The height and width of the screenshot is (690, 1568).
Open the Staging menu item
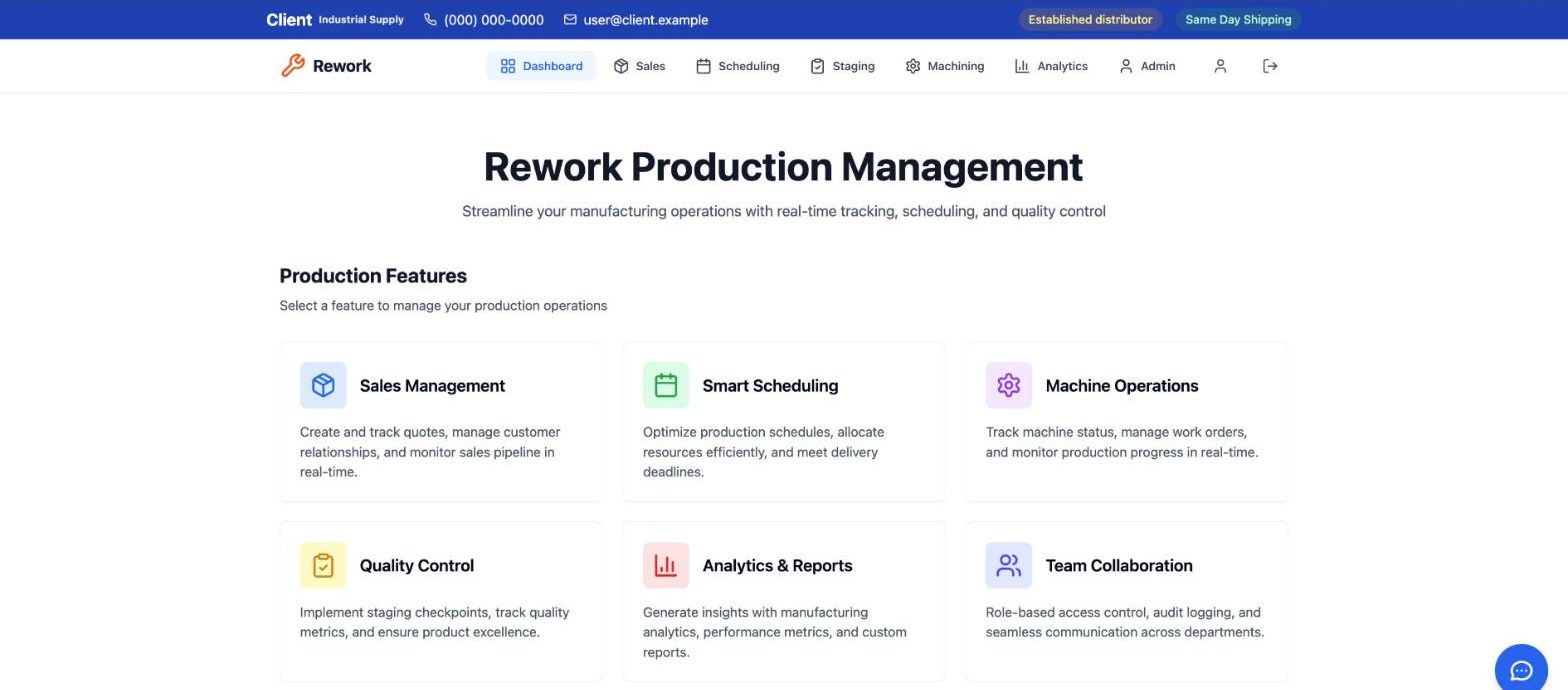842,66
